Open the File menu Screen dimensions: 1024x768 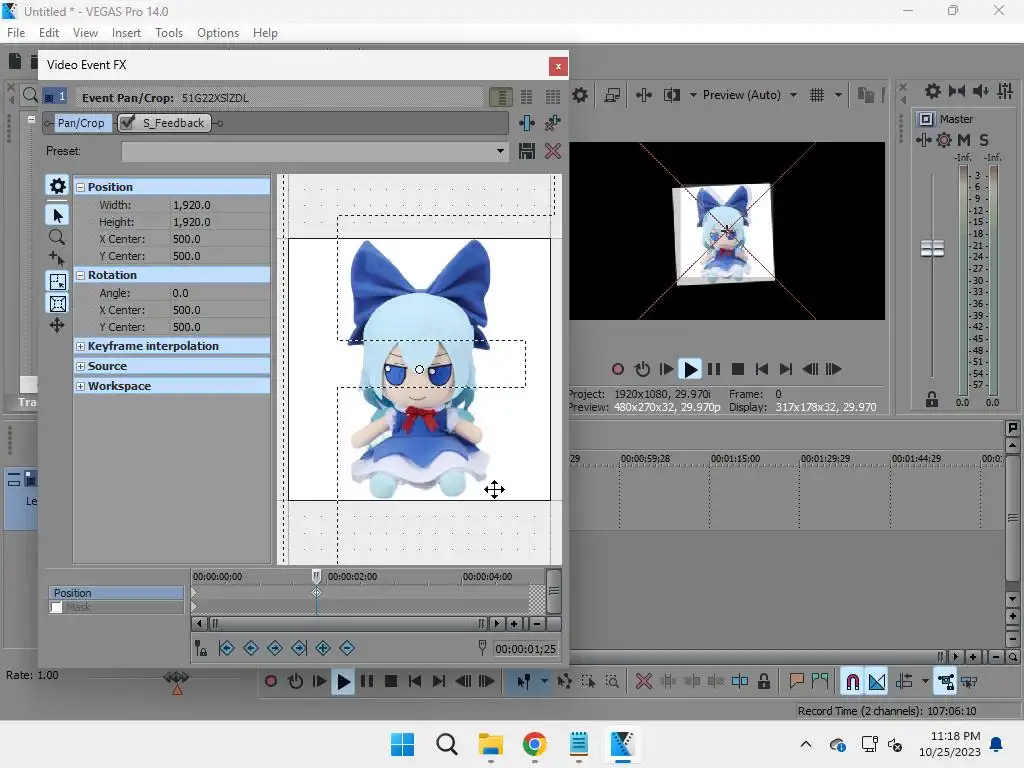tap(16, 33)
